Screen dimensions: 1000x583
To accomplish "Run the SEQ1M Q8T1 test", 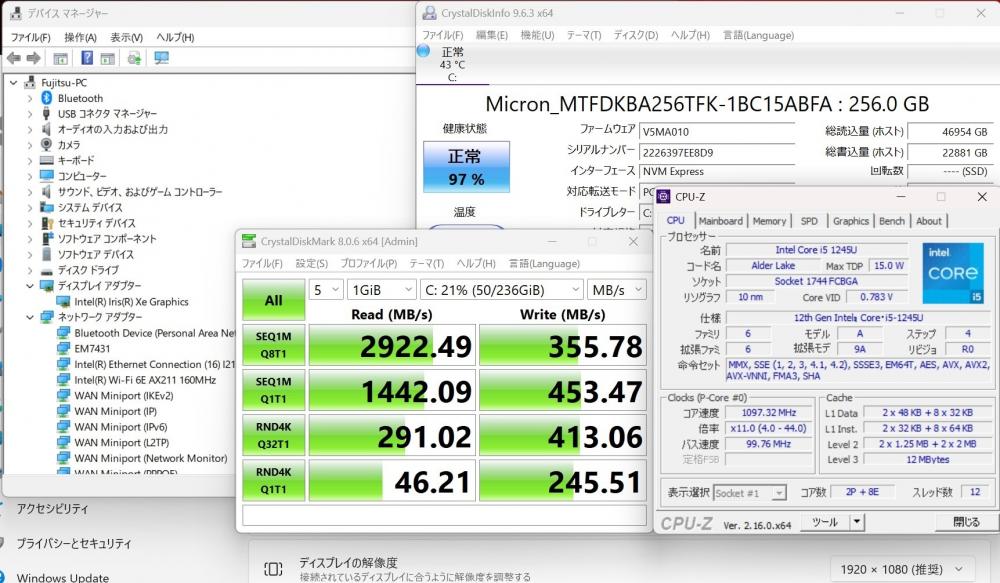I will [274, 344].
